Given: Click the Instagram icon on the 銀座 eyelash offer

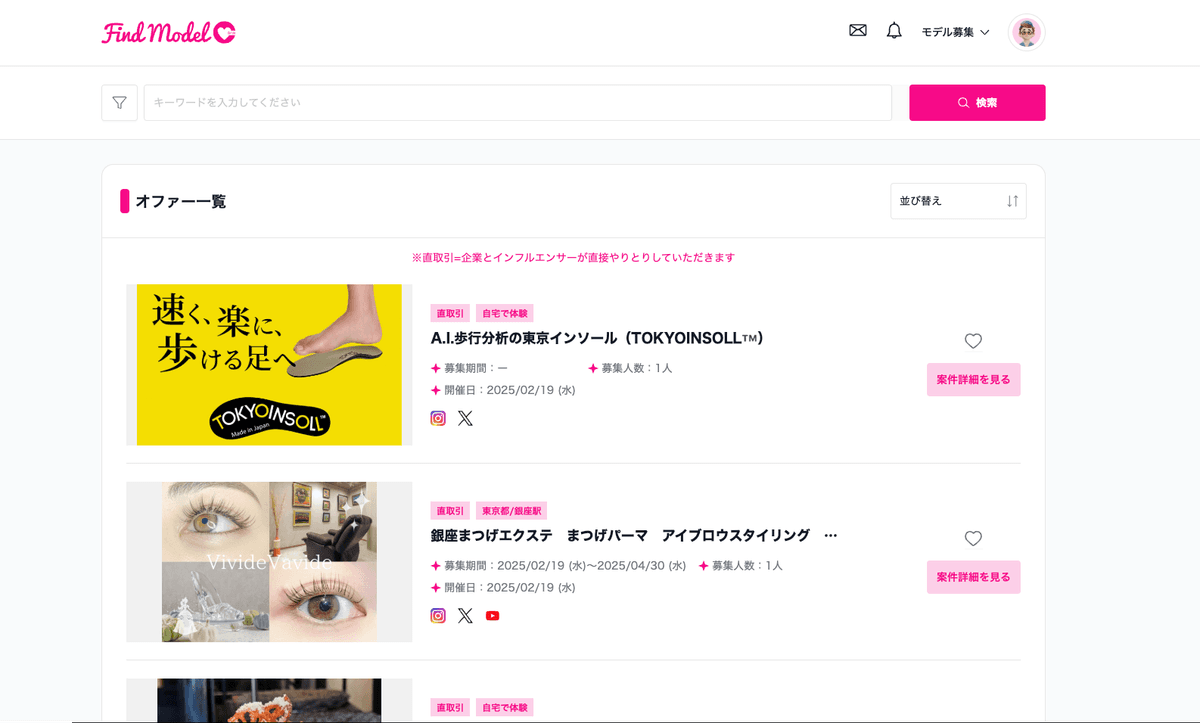Looking at the screenshot, I should click(x=437, y=616).
